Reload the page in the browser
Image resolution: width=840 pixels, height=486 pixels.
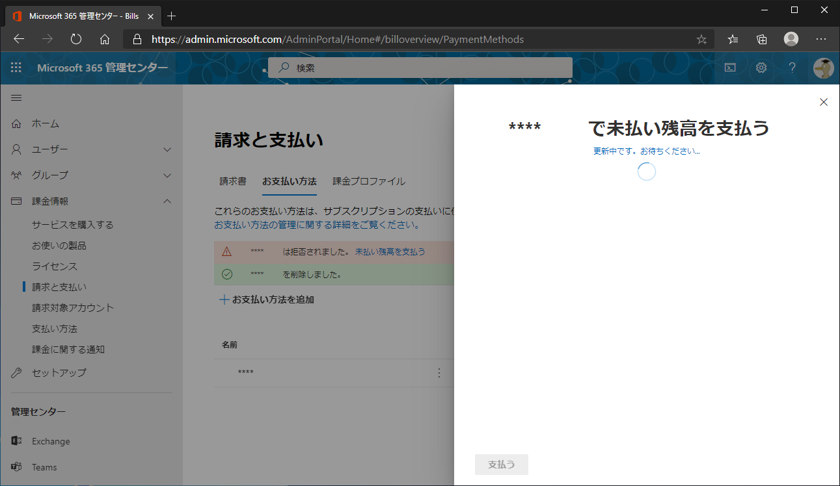point(76,39)
